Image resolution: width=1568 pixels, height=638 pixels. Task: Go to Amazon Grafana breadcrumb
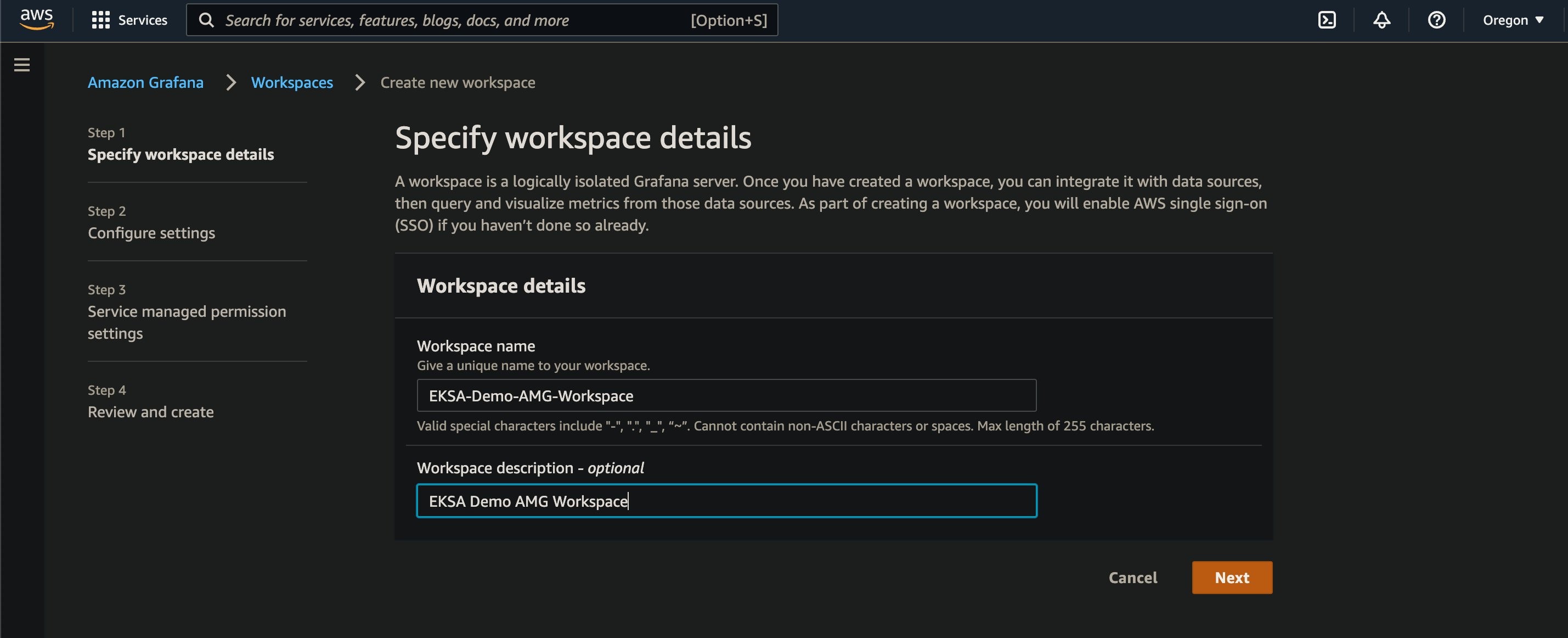point(145,82)
